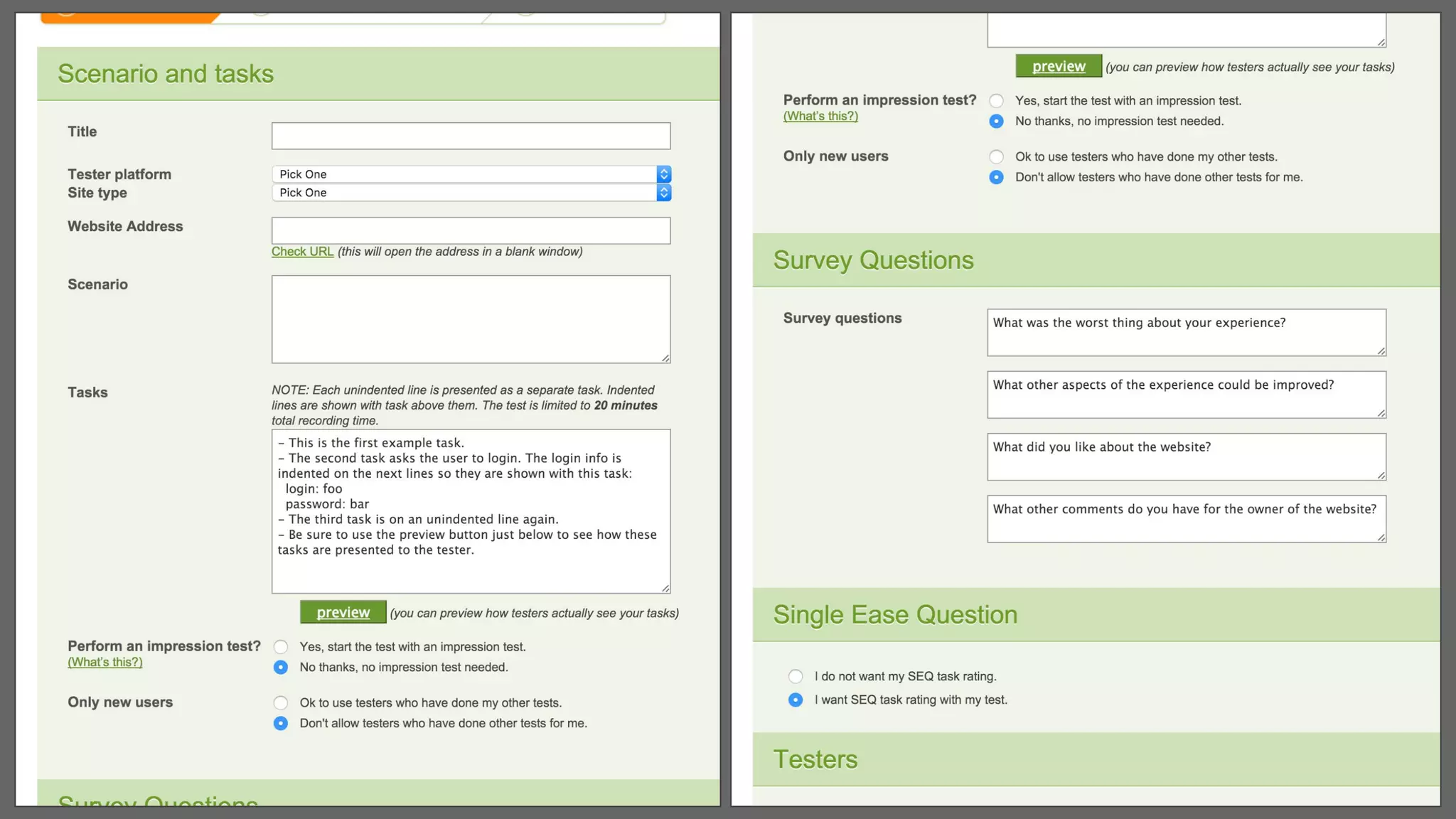The image size is (1456, 819).
Task: Choose 'Ok to use testers' option in left form
Action: (x=281, y=703)
